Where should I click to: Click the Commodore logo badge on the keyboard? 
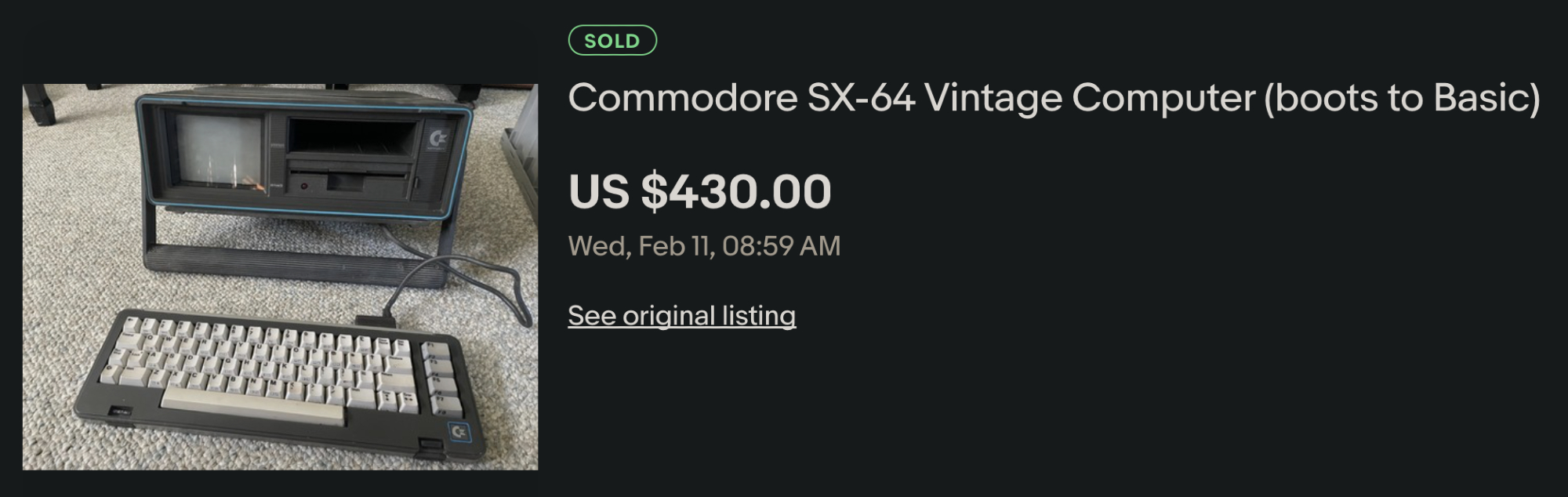[459, 432]
